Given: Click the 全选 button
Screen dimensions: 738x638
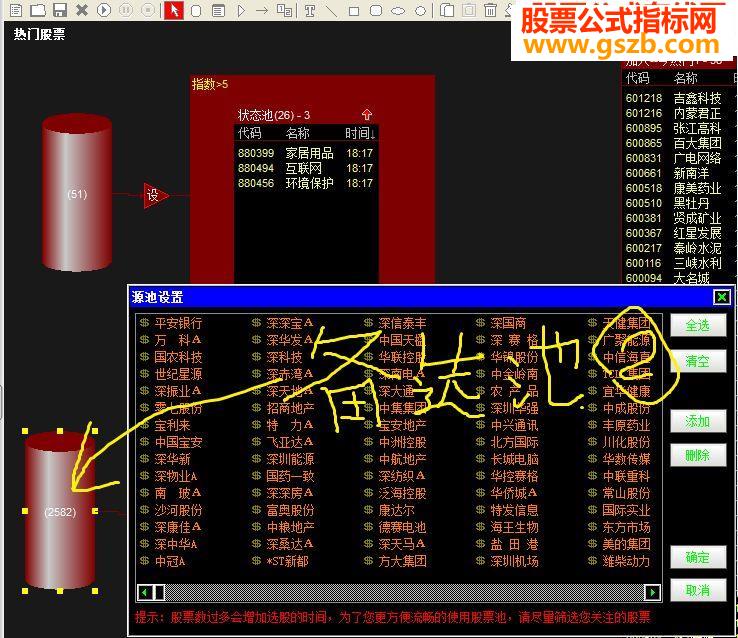Looking at the screenshot, I should coord(698,326).
